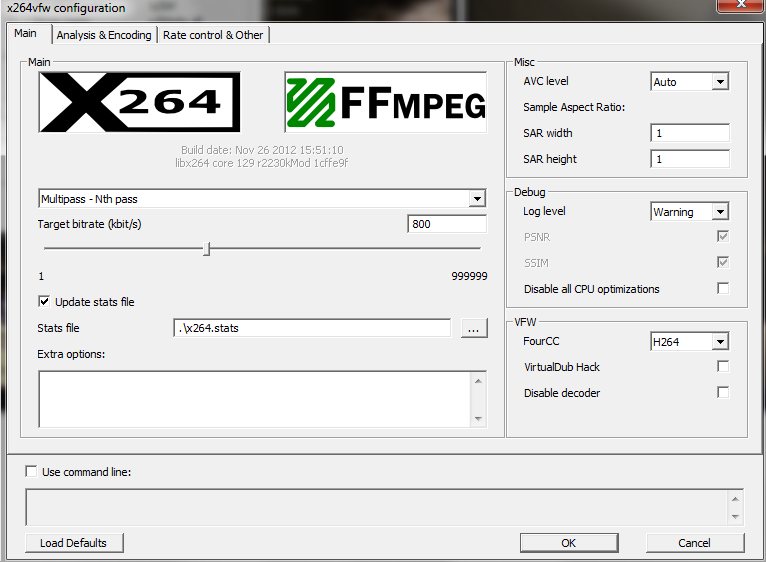The height and width of the screenshot is (562, 766).
Task: Enable Disable all CPU optimizations
Action: pos(723,288)
